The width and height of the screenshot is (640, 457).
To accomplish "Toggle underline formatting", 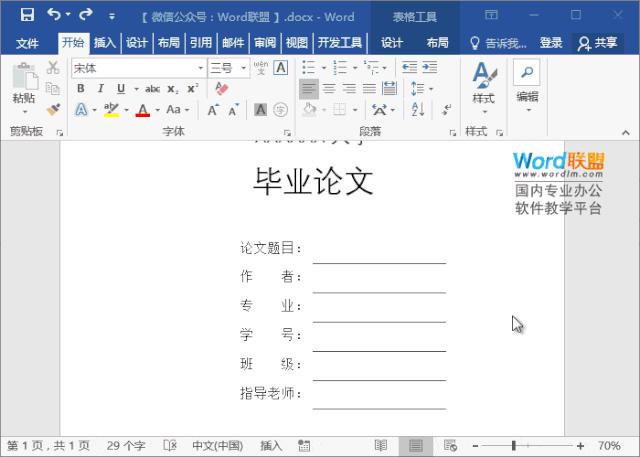I will coord(121,89).
